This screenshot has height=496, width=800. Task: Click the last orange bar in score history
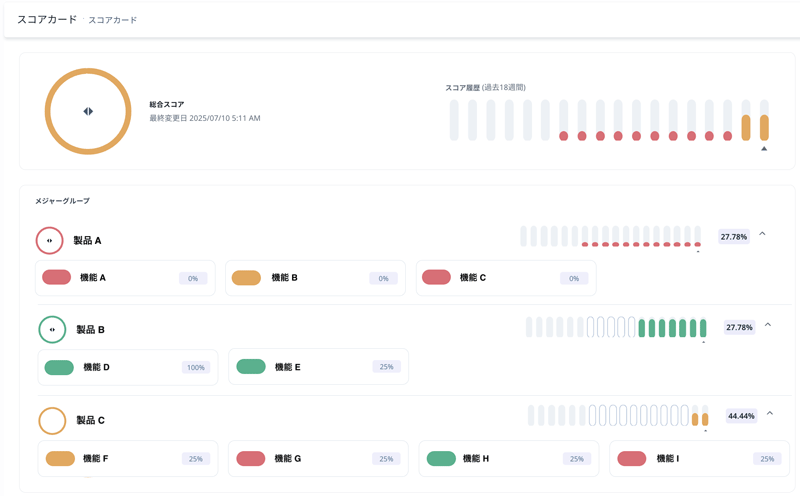pos(764,128)
